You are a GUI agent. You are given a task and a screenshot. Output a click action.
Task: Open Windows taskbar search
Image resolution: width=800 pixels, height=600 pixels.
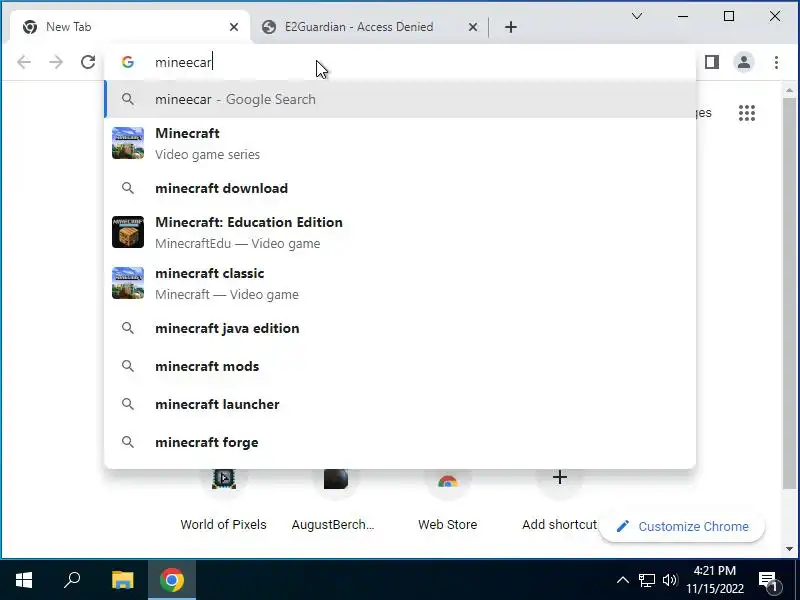[72, 580]
